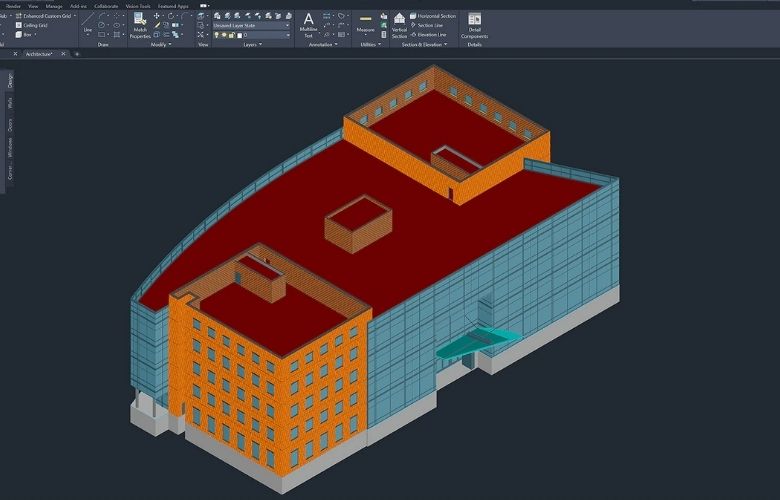Click the Box tool icon
Image resolution: width=780 pixels, height=500 pixels.
point(18,34)
